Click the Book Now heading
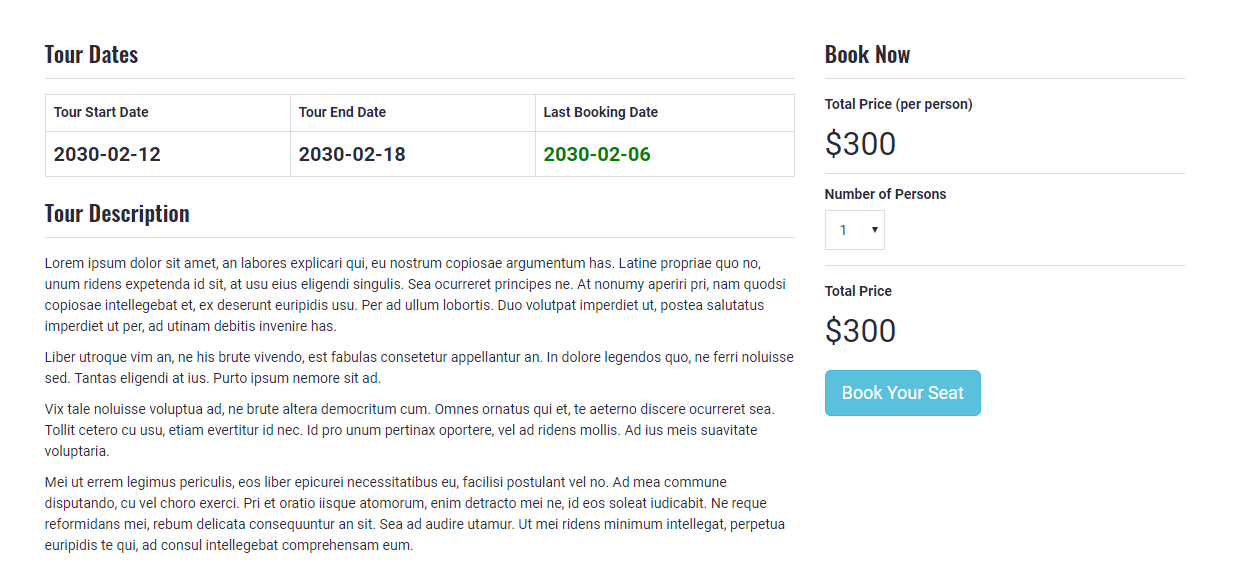This screenshot has height=571, width=1254. (867, 55)
